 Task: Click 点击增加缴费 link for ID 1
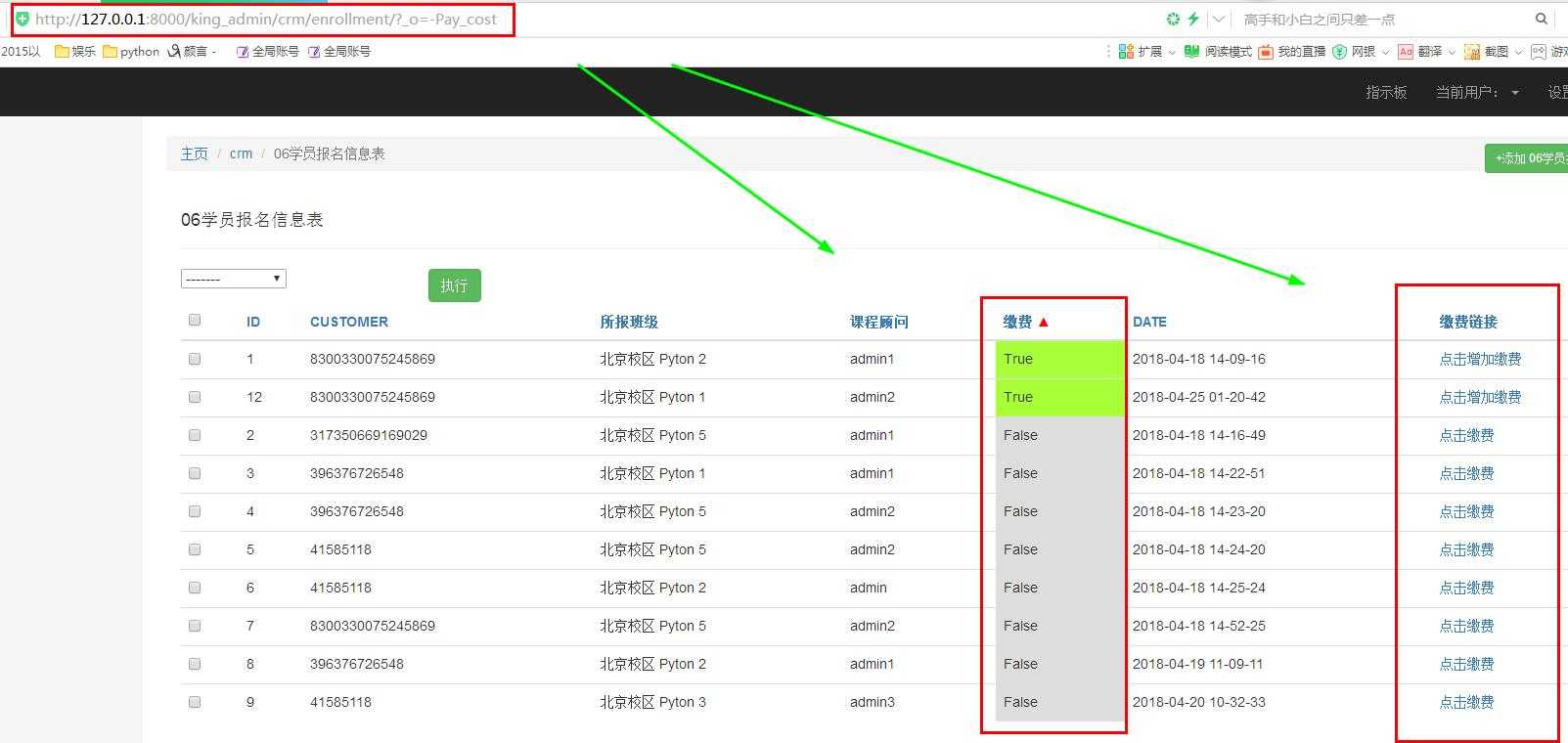click(1480, 359)
